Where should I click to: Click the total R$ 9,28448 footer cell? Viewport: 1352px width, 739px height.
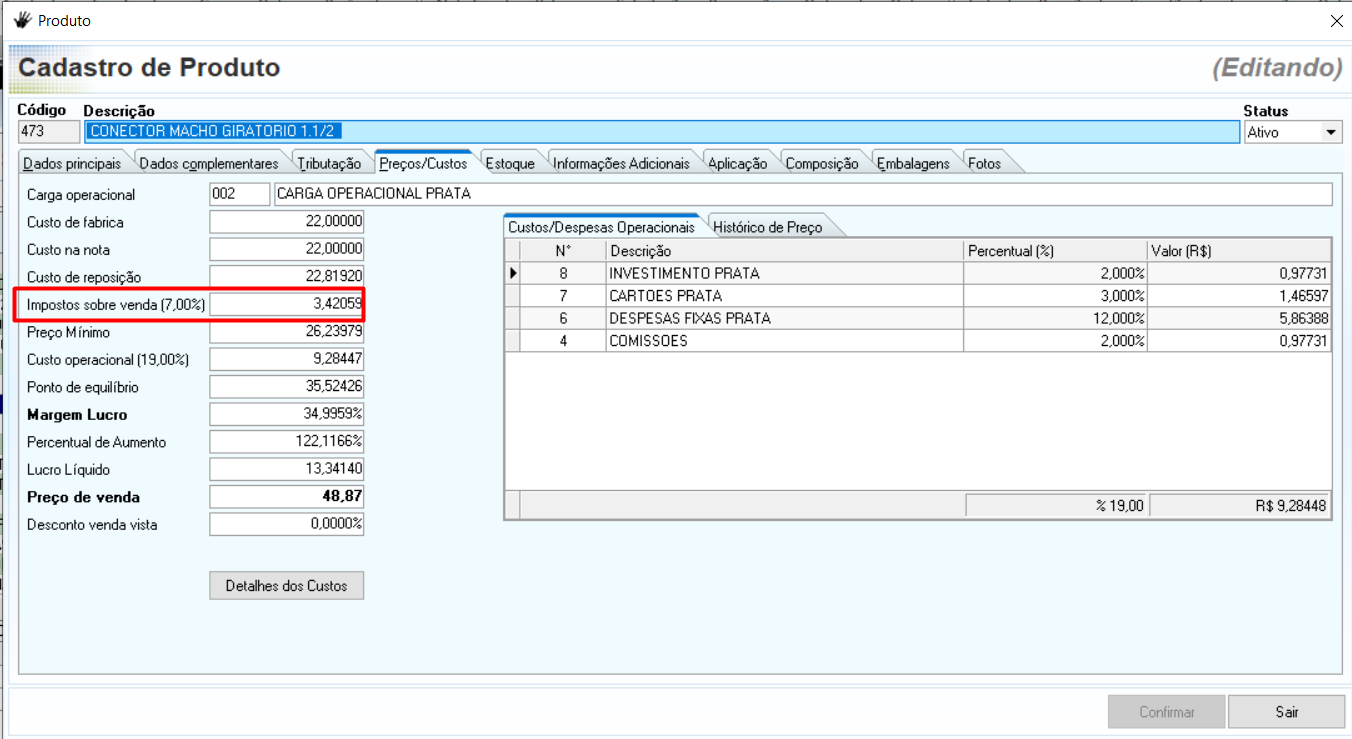point(1240,506)
